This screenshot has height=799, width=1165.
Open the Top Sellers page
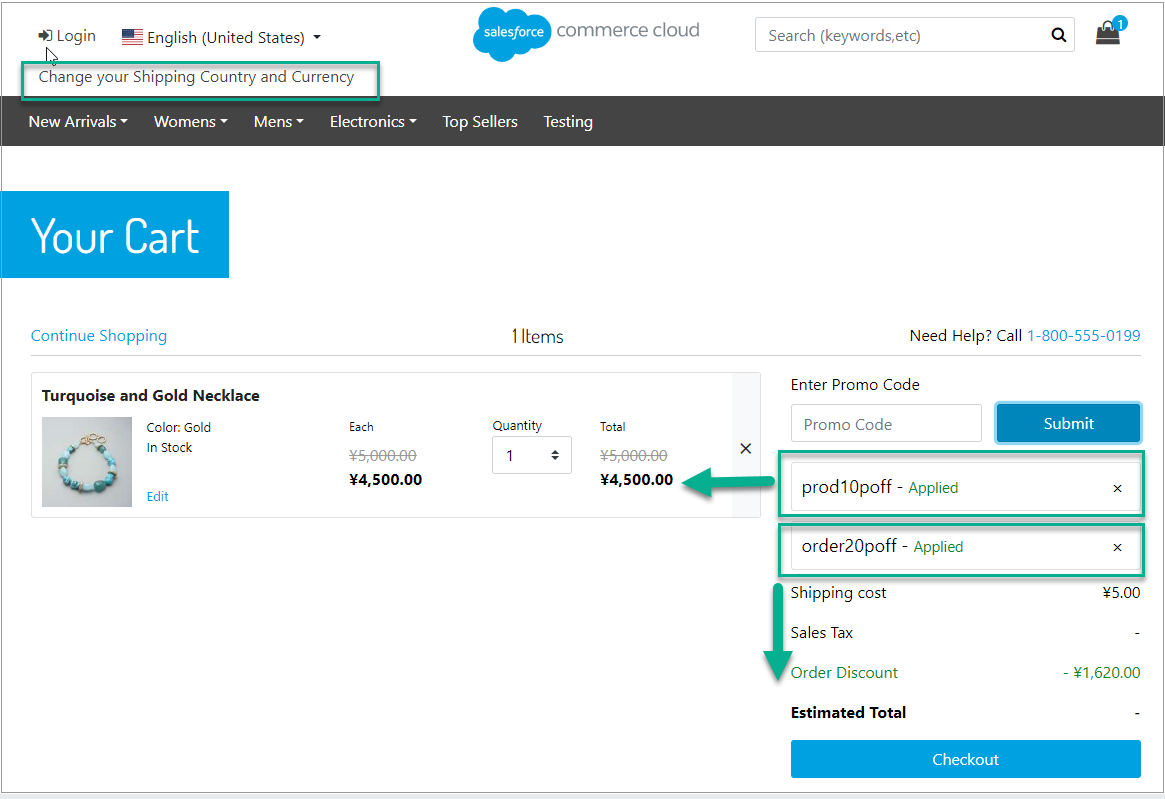point(480,122)
